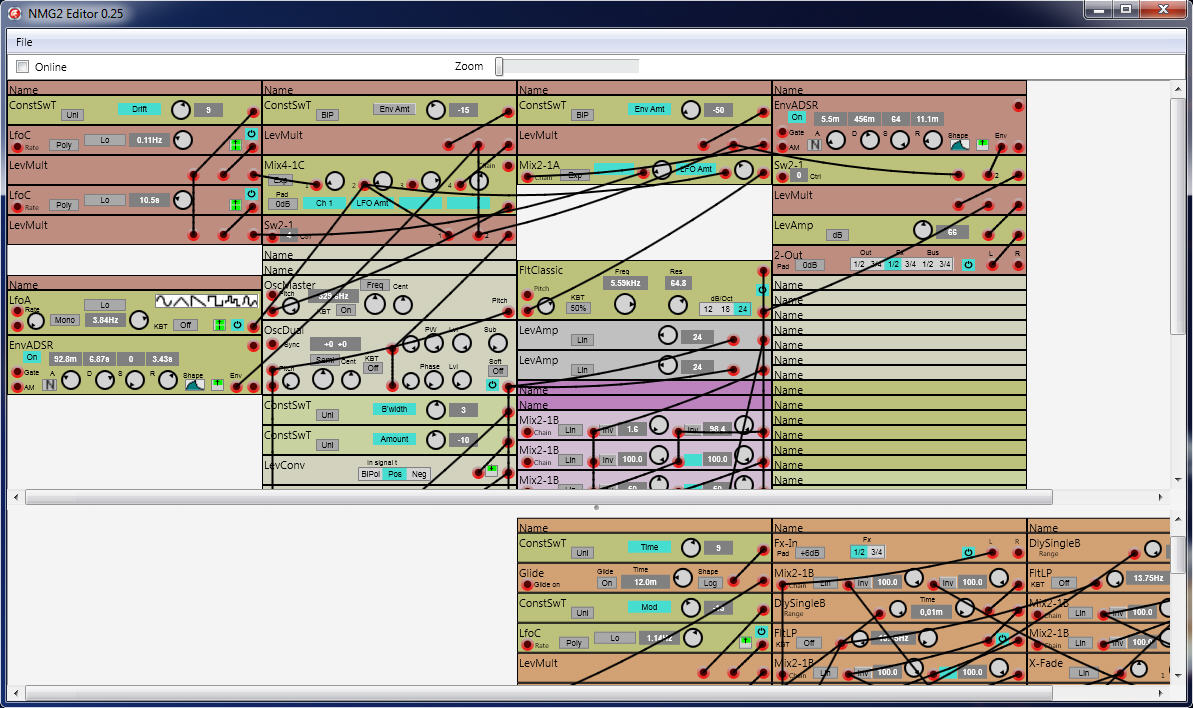Click the upper pane horizontal scrollbar
Image resolution: width=1193 pixels, height=708 pixels.
(x=538, y=497)
